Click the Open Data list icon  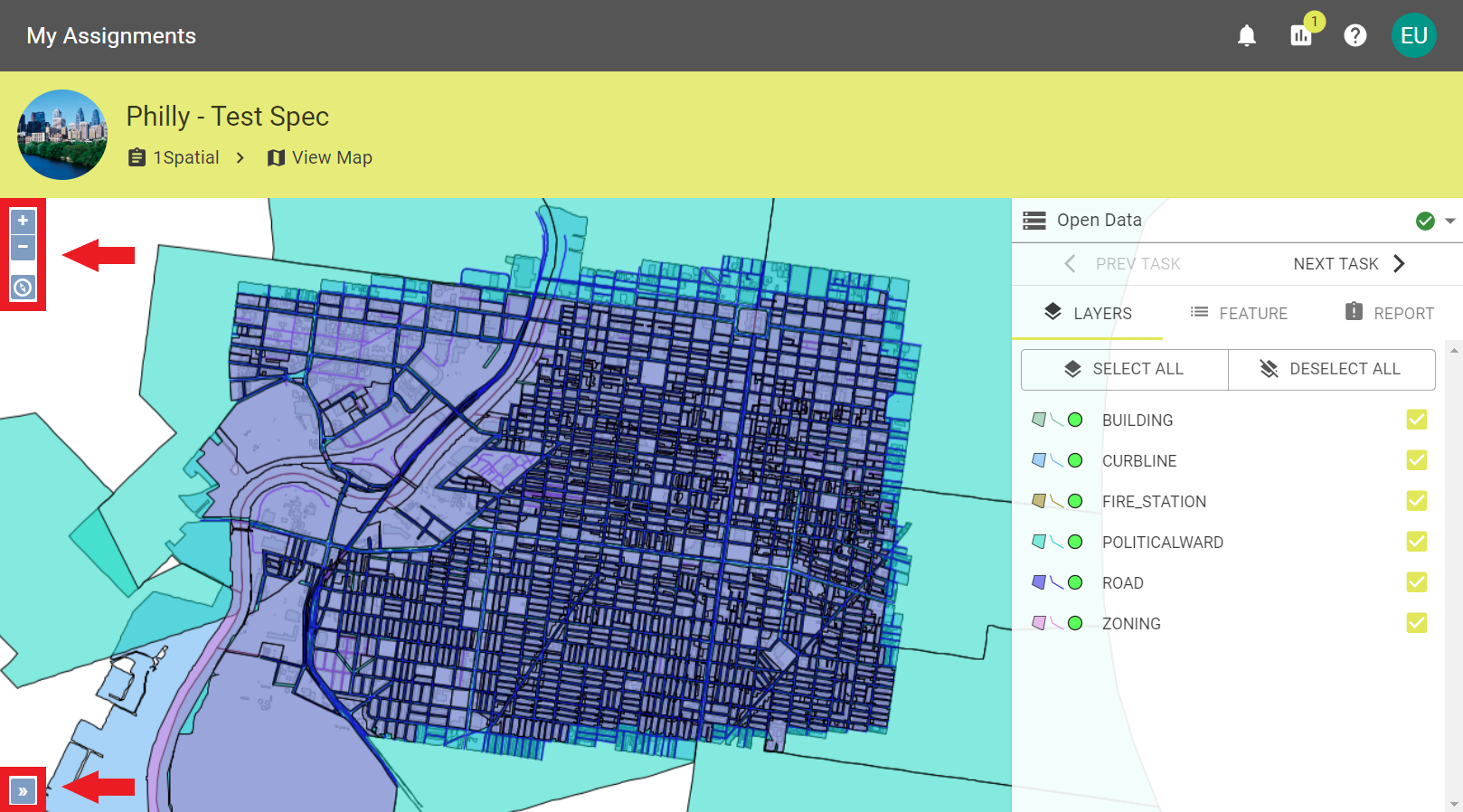[1034, 221]
